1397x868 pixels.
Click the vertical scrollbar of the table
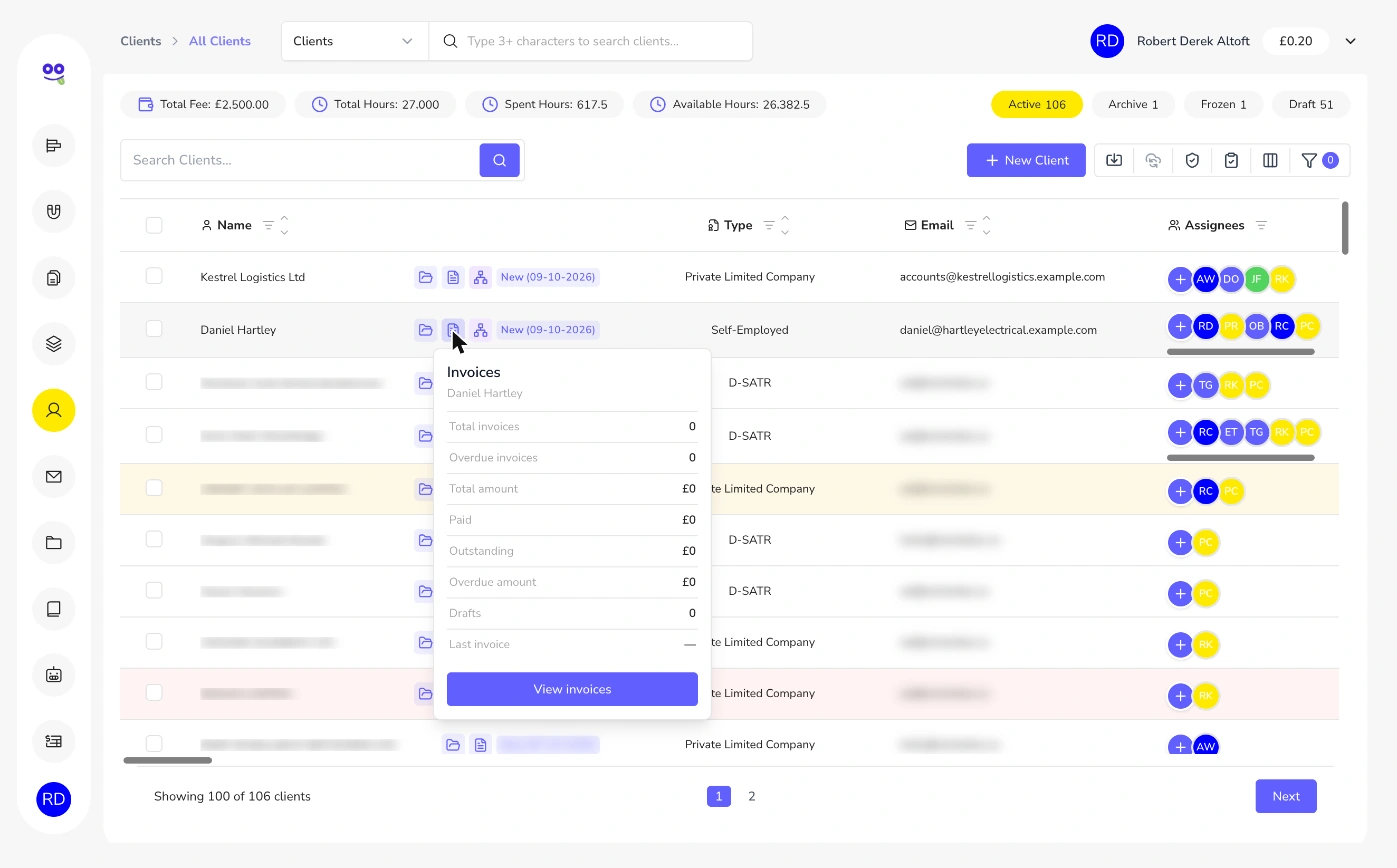(x=1345, y=228)
